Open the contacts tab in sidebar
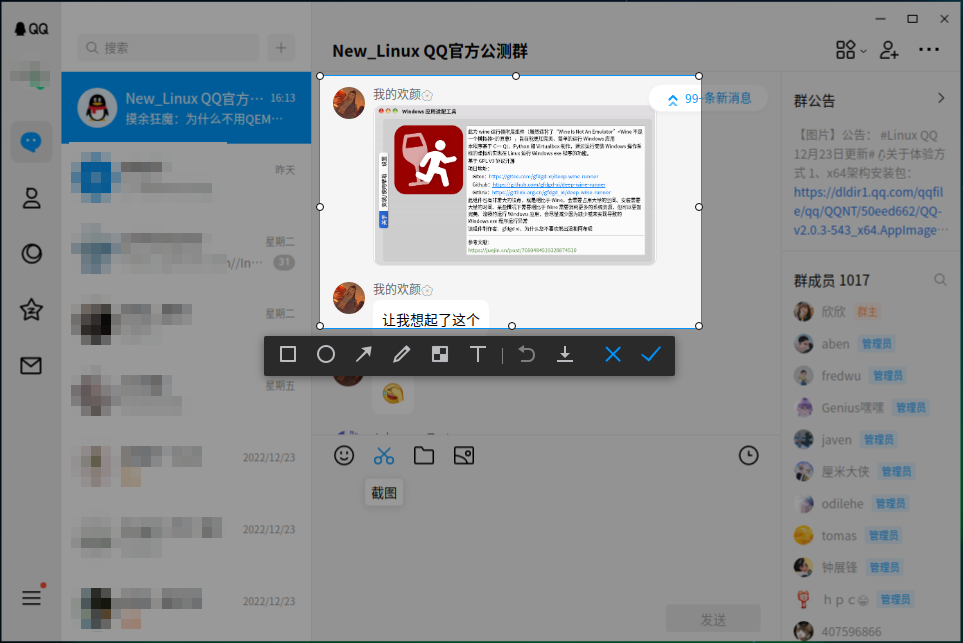The height and width of the screenshot is (643, 963). point(31,198)
